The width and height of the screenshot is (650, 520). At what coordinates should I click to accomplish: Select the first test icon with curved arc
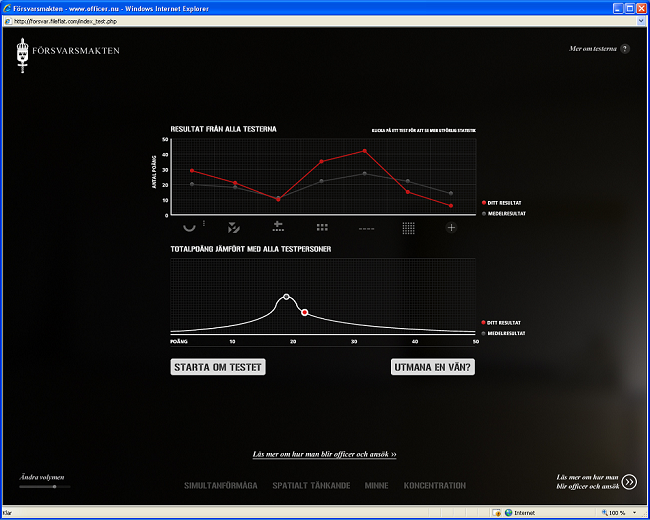pos(190,228)
